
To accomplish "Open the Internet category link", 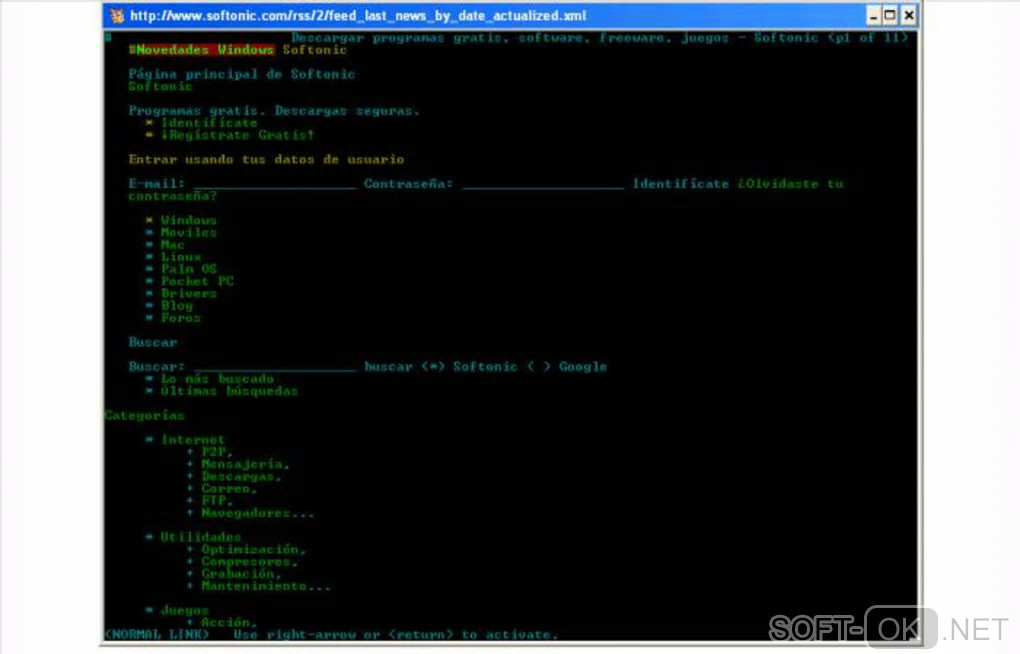I will 193,440.
